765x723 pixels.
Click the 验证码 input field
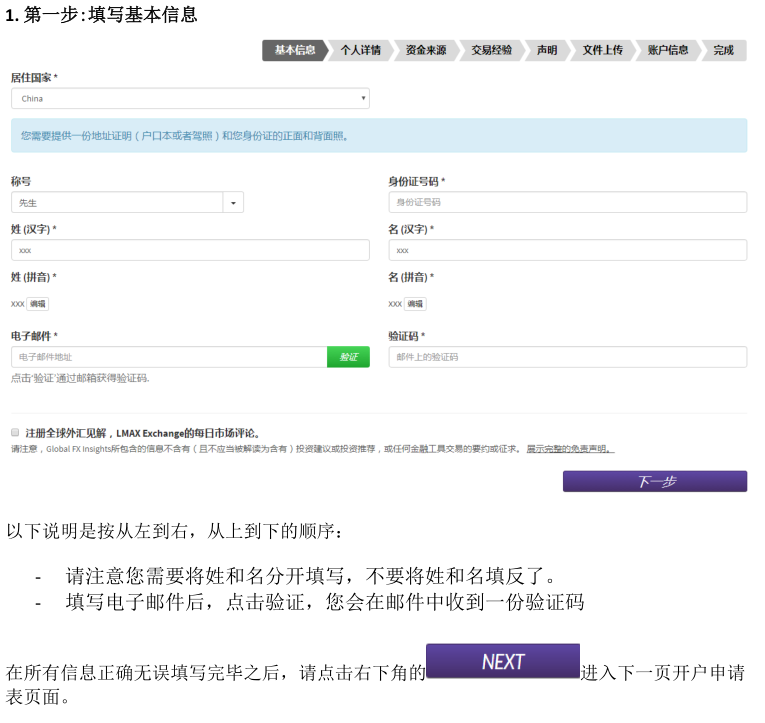pyautogui.click(x=567, y=357)
